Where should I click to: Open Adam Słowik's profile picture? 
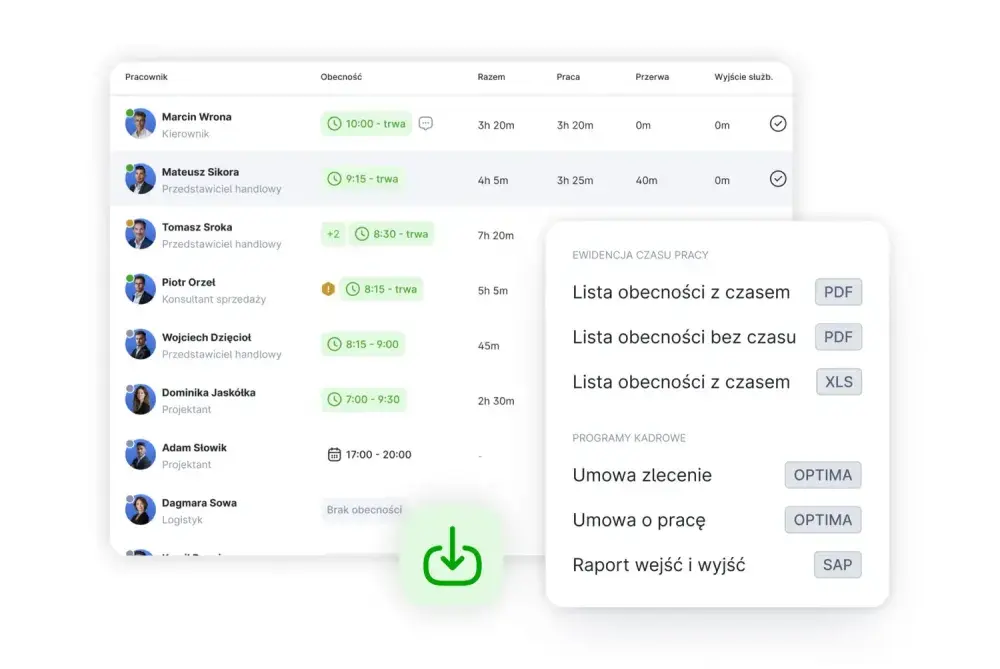(140, 454)
